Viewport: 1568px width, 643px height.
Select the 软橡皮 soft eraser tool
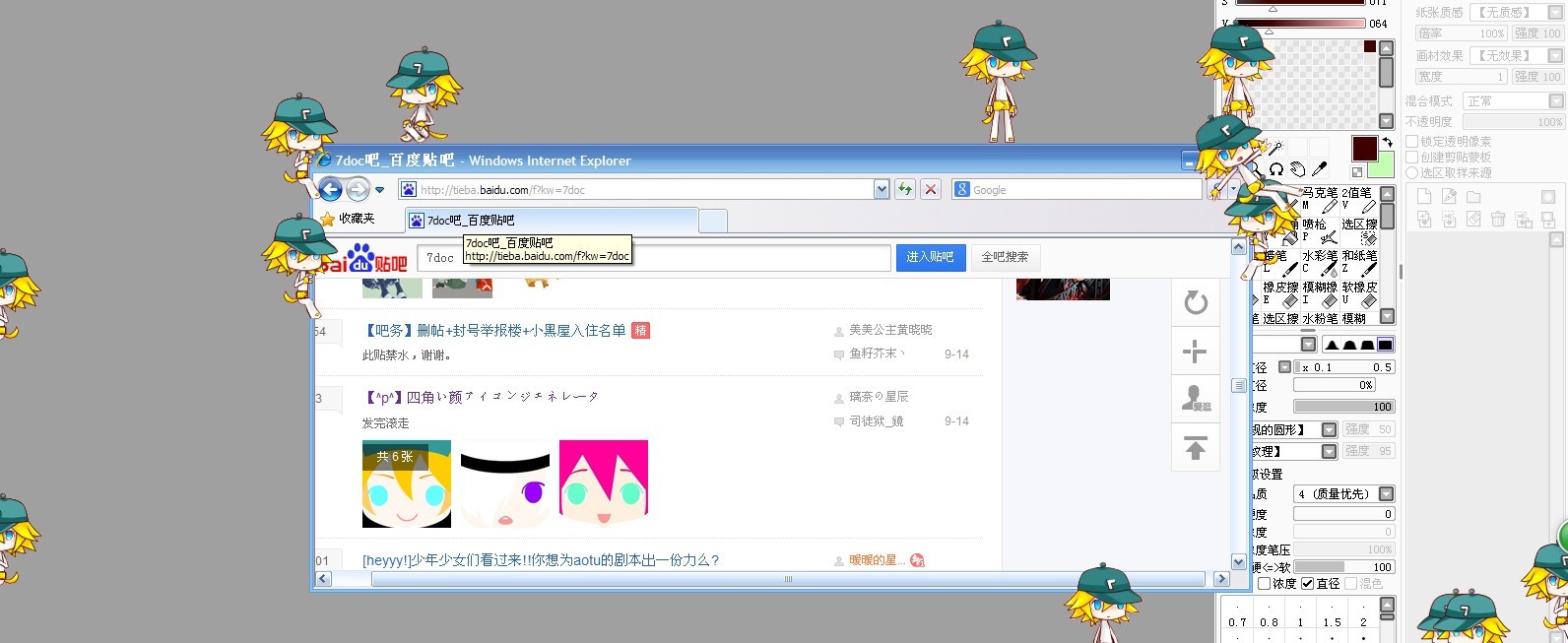click(1359, 294)
